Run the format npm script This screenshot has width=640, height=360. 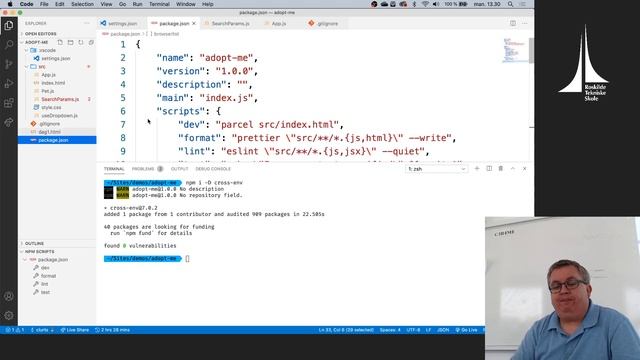click(48, 276)
